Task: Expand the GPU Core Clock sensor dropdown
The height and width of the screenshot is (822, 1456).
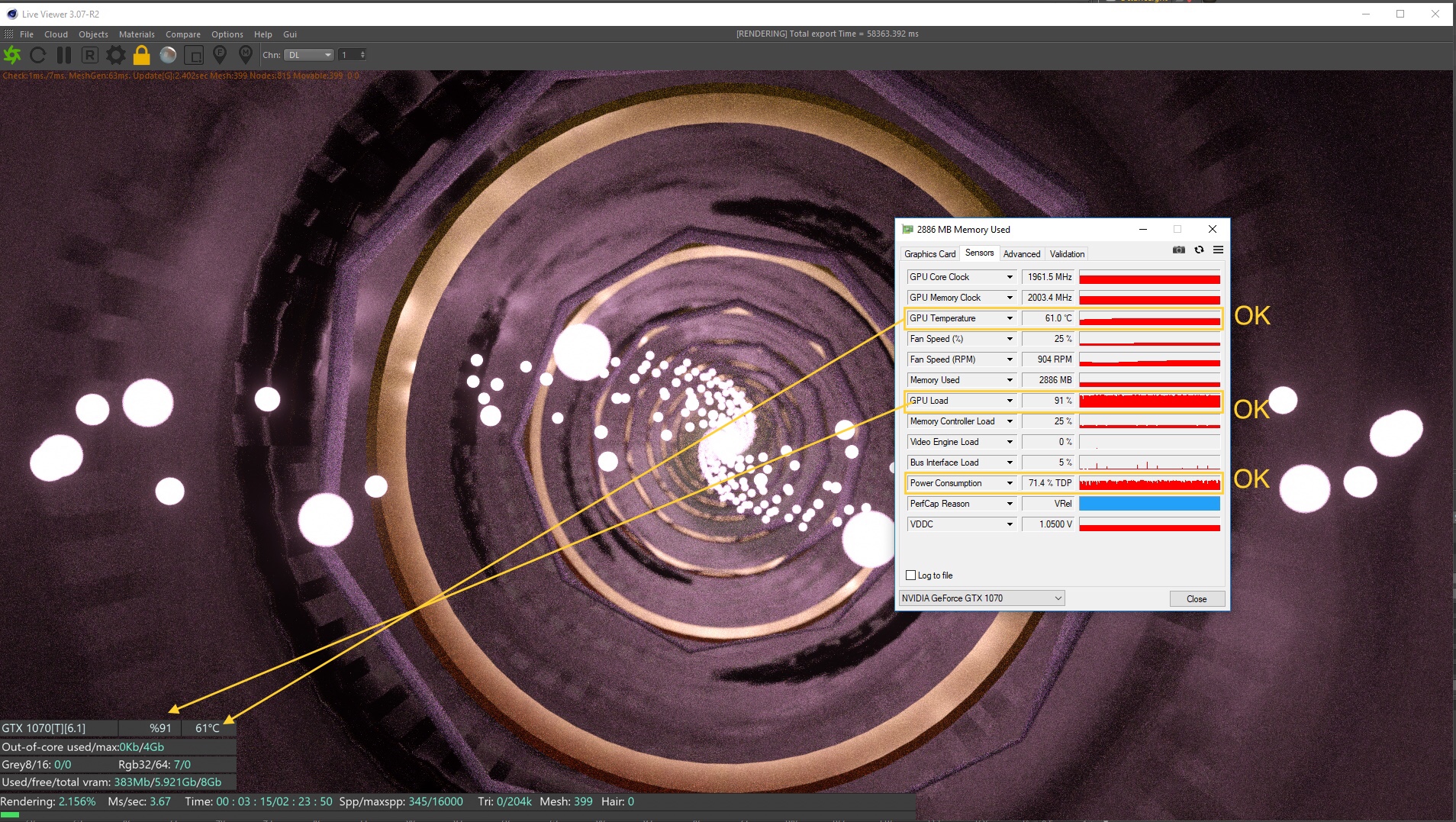Action: click(1010, 277)
